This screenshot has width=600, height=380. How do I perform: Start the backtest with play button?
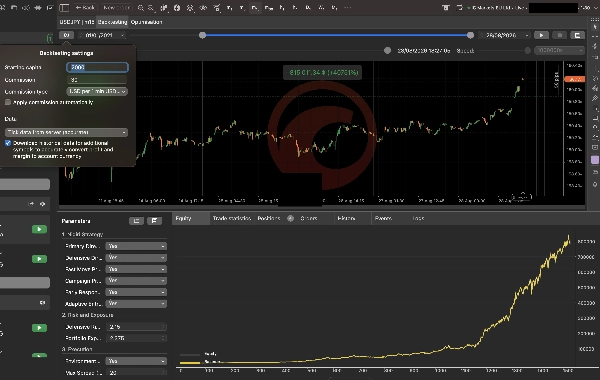(541, 35)
